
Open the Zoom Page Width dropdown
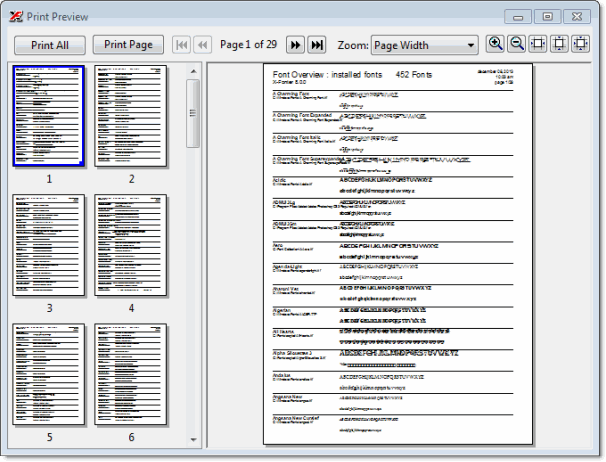point(424,45)
